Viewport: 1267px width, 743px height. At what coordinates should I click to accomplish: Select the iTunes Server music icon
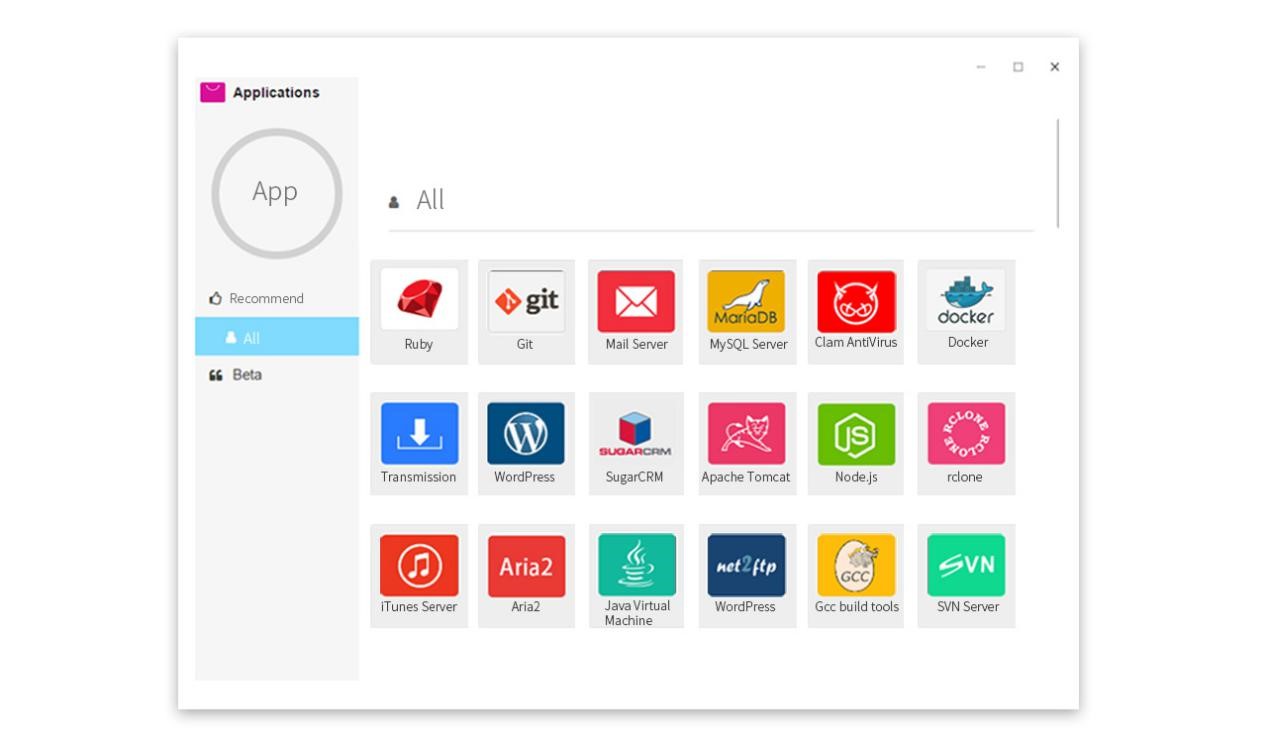click(x=419, y=565)
